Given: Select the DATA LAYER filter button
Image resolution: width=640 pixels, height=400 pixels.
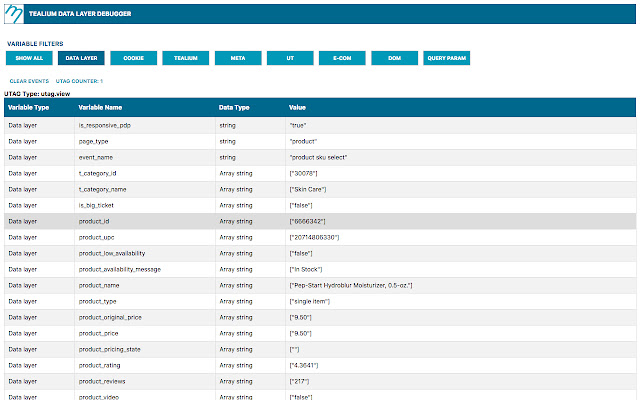Looking at the screenshot, I should (81, 58).
